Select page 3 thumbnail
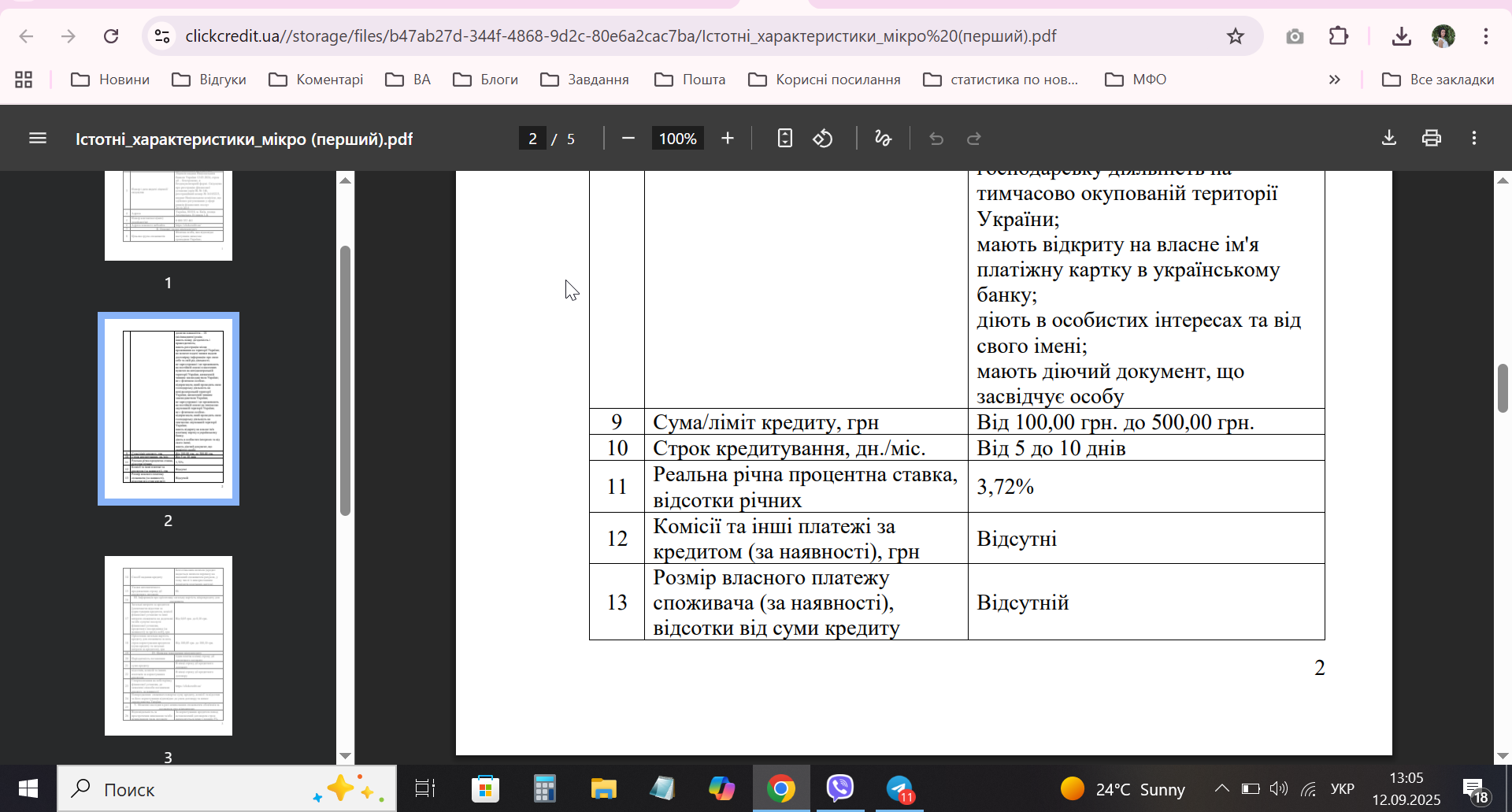 (x=169, y=646)
